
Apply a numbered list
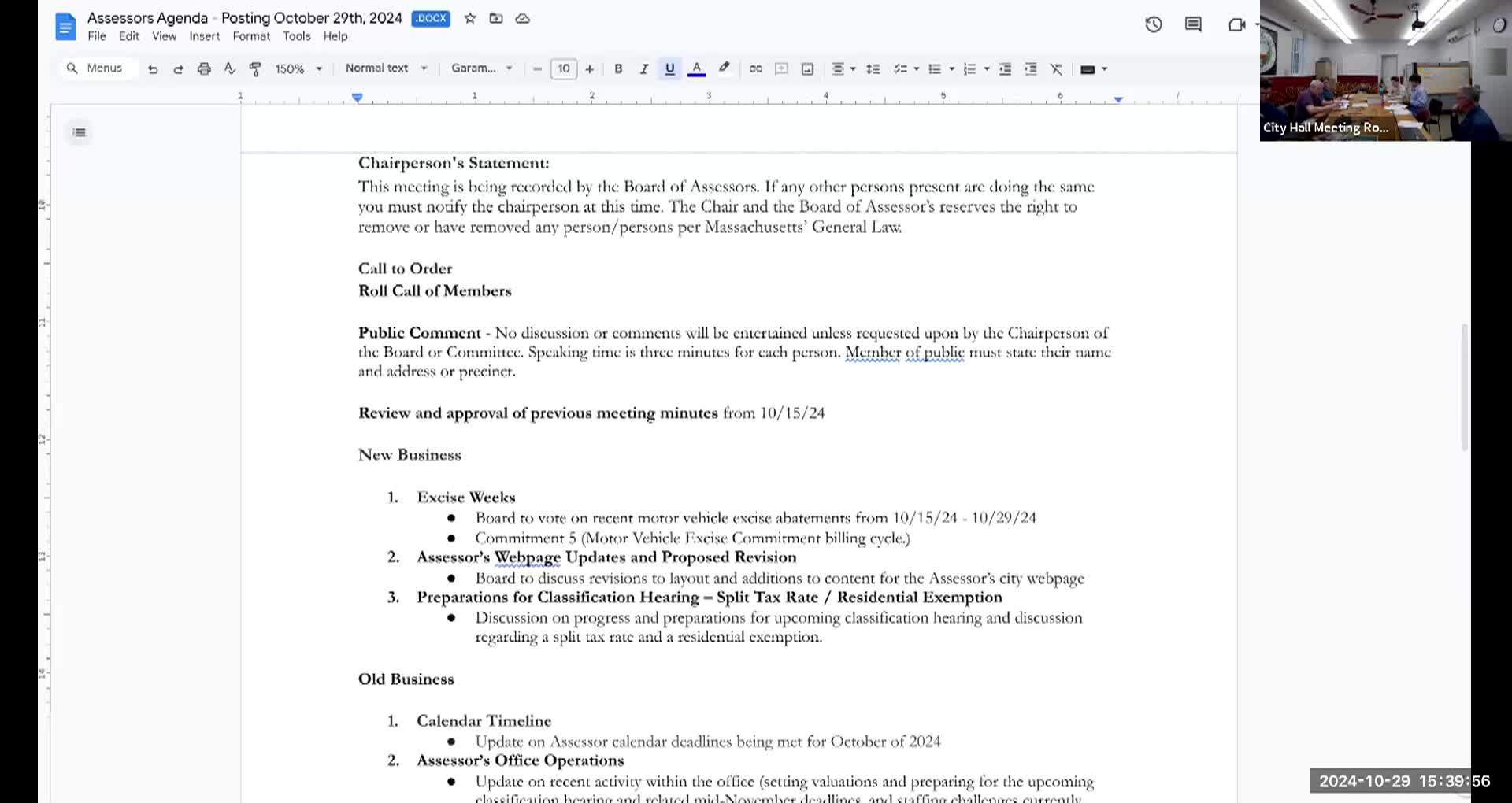969,69
